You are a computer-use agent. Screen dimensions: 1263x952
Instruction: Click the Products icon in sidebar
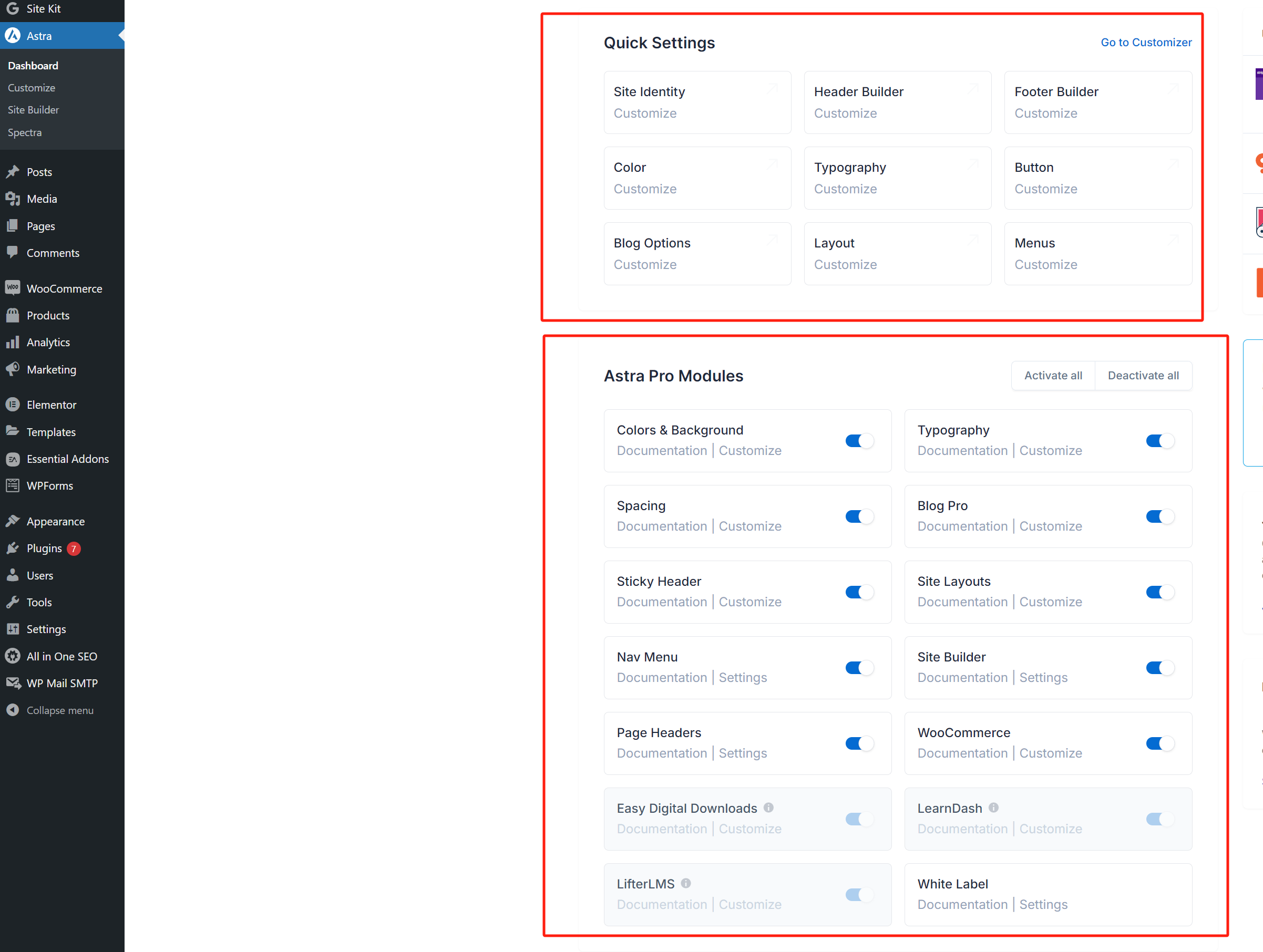point(13,315)
